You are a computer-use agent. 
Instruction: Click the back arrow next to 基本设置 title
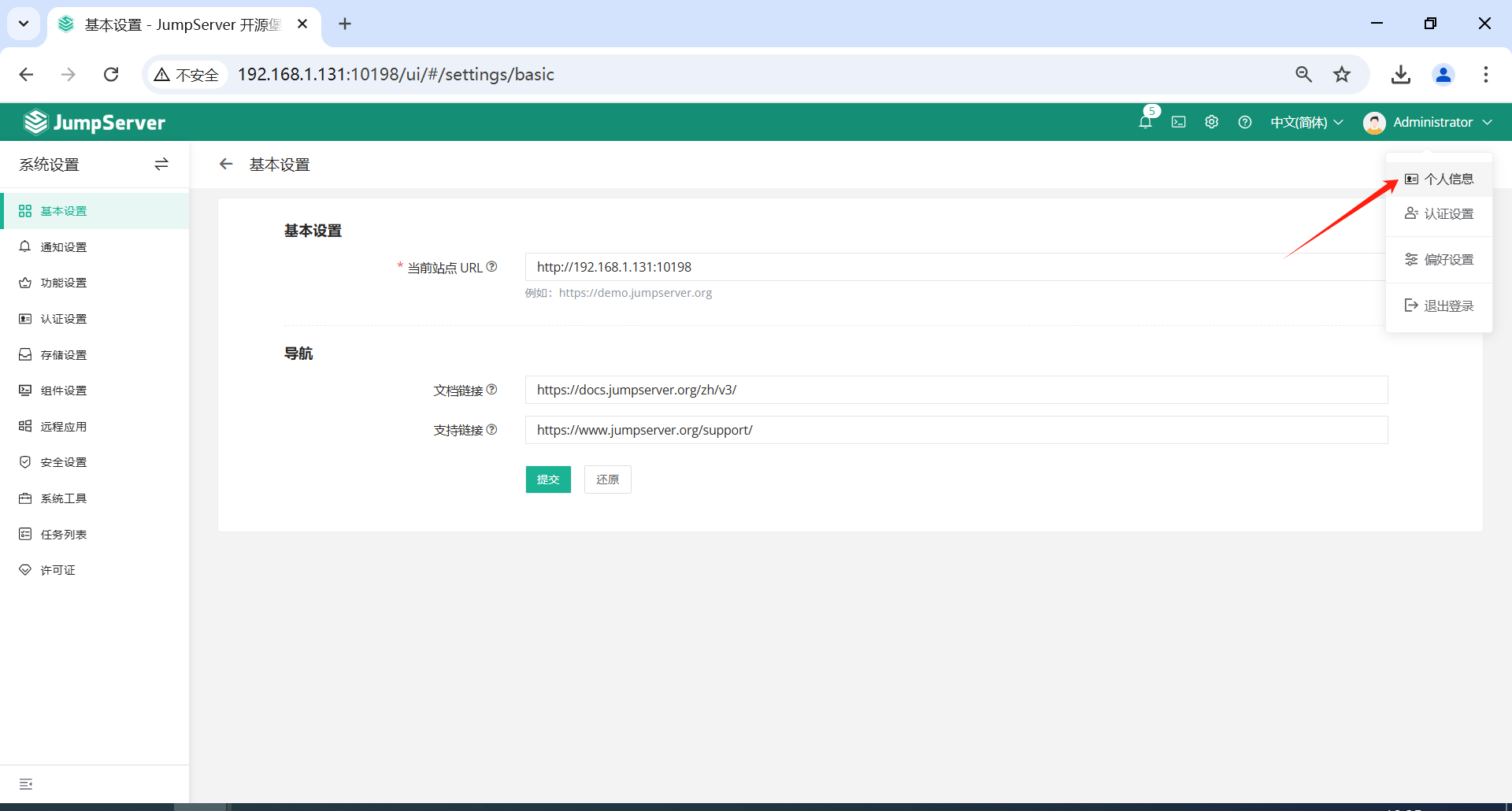pos(226,164)
